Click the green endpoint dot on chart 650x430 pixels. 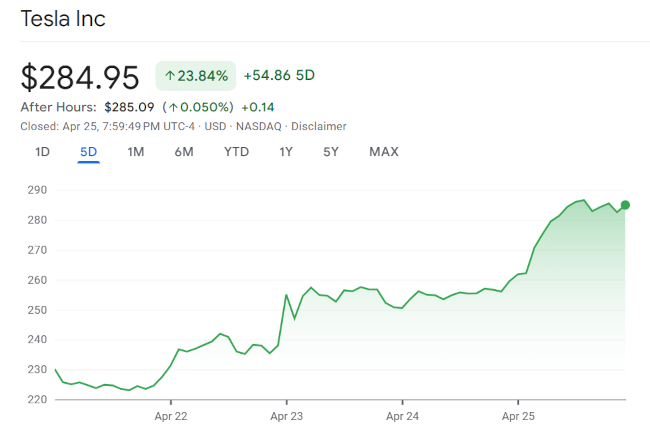(625, 205)
